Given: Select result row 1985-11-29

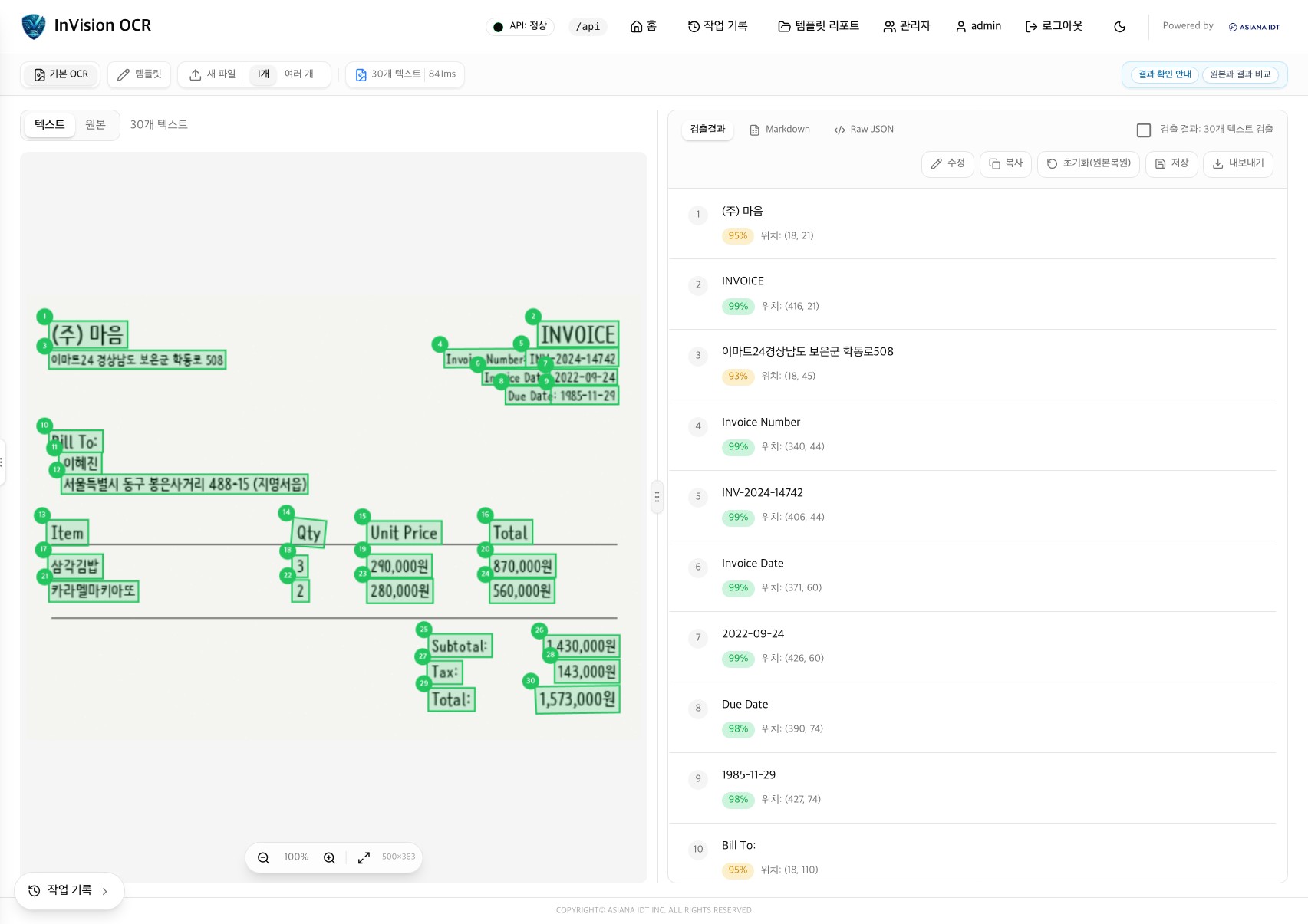Looking at the screenshot, I should [x=972, y=788].
